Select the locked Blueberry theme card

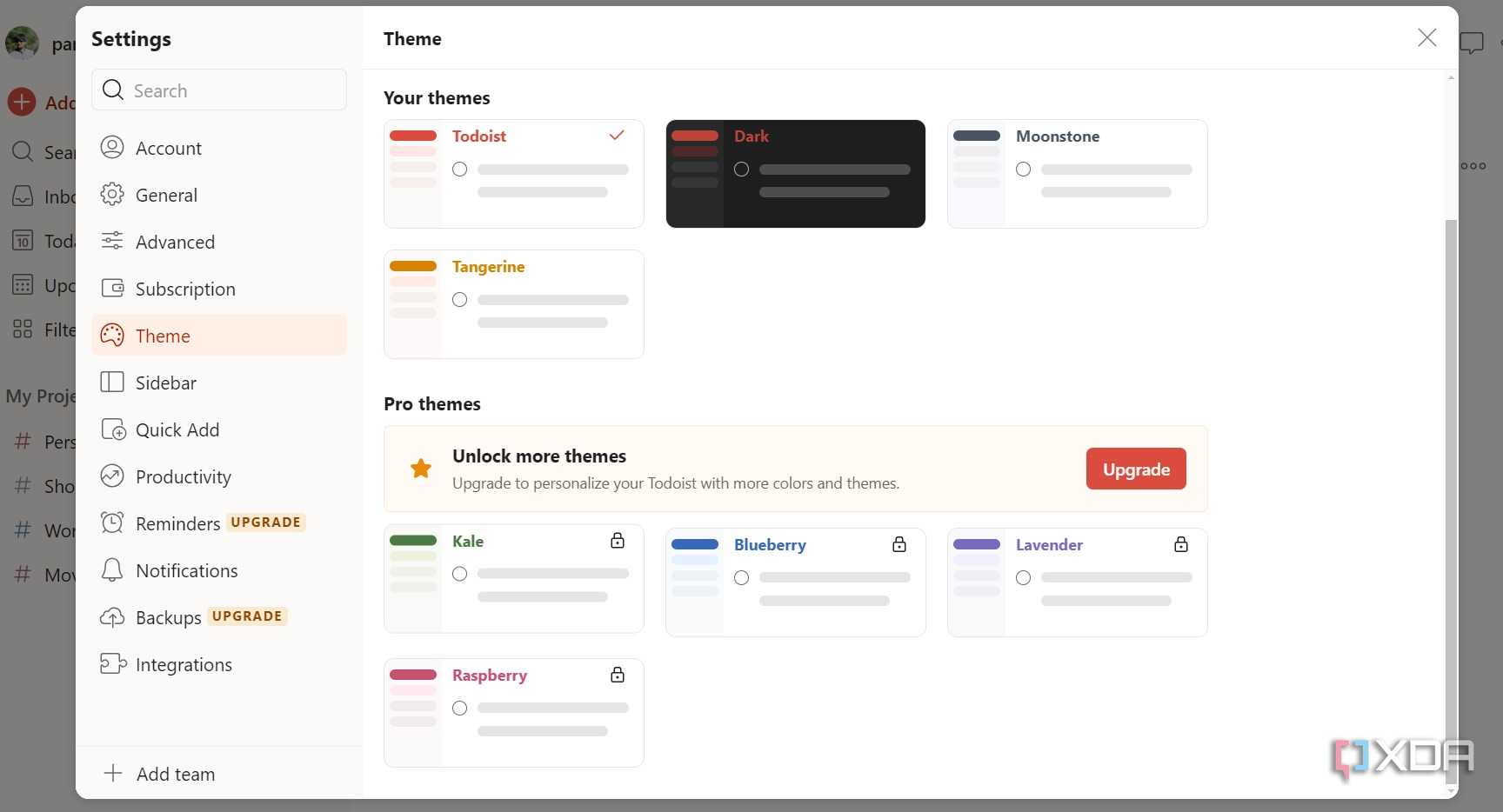pos(796,582)
